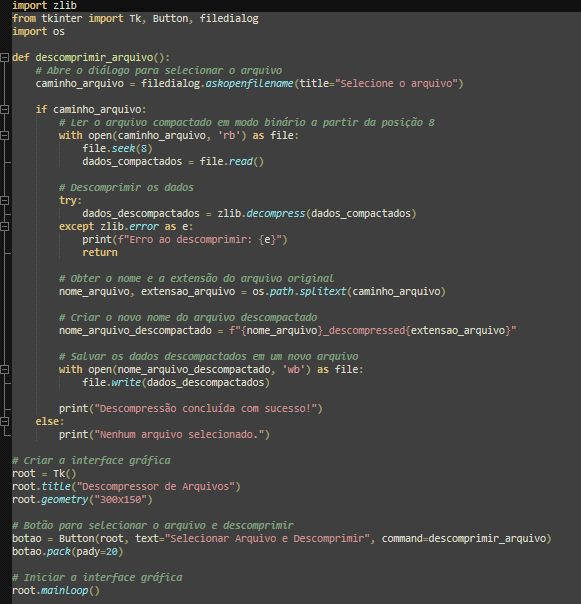Click the 'root.mainloop()' line
This screenshot has height=604, width=581.
56,591
